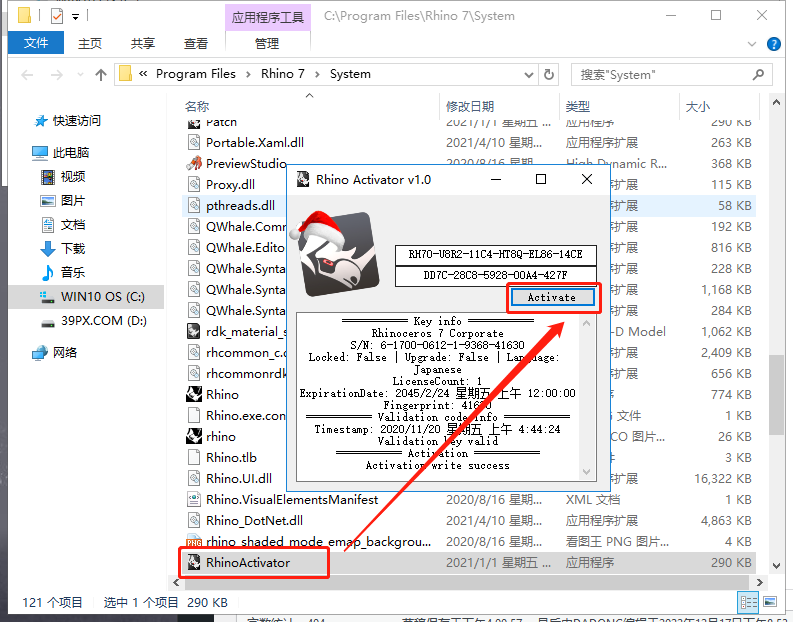
Task: Click the validation code field DD7C-28C8
Action: coord(496,276)
